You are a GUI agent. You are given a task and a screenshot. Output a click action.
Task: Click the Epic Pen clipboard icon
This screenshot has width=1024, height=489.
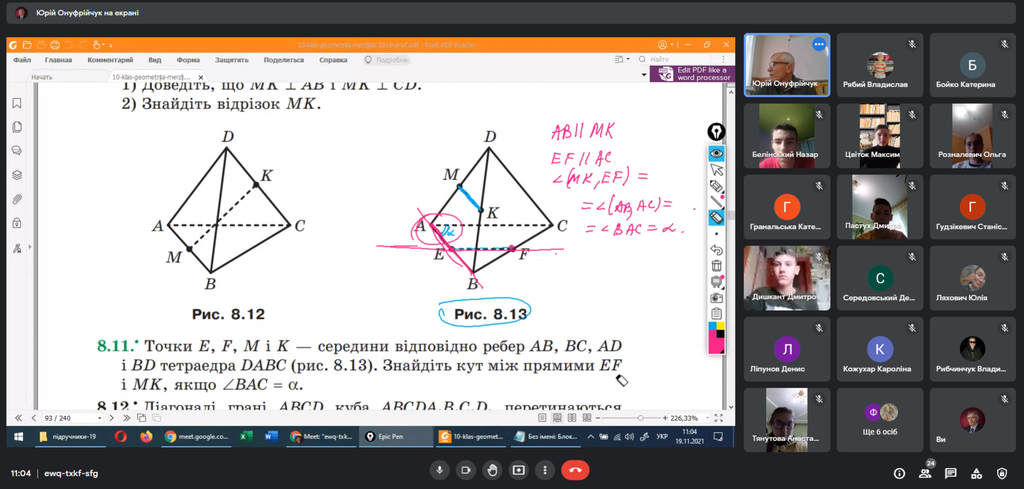716,313
